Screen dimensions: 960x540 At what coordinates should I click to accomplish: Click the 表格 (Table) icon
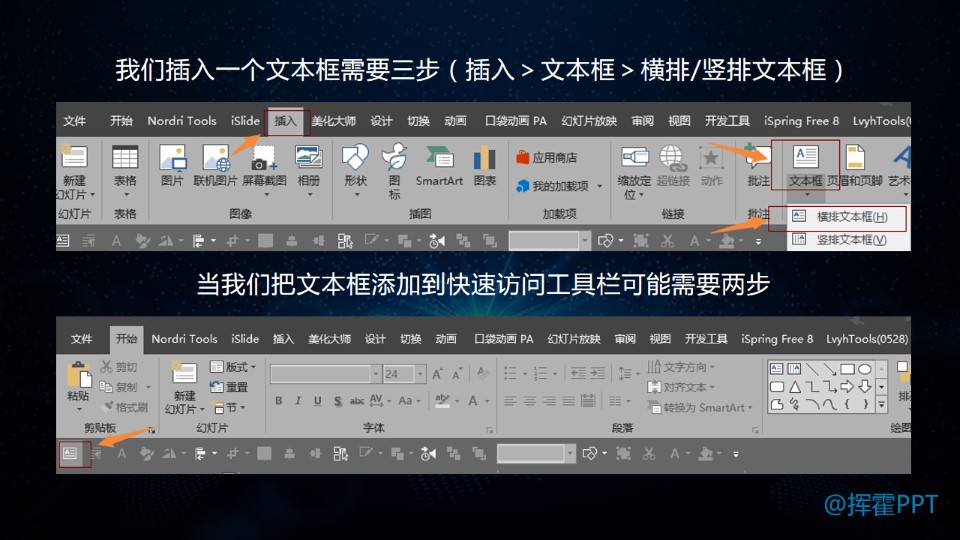(125, 159)
